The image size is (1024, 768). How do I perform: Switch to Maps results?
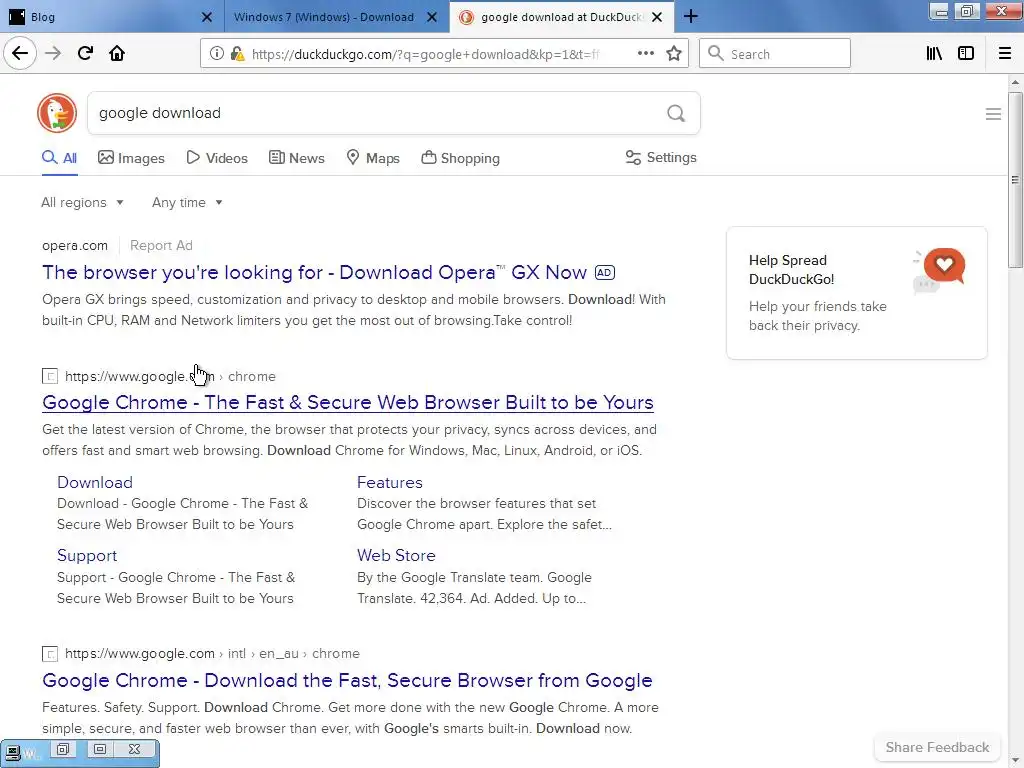(373, 158)
